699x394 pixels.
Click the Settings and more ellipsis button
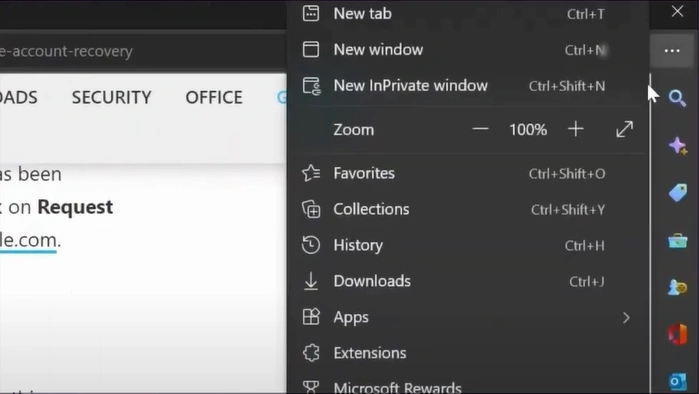[672, 51]
